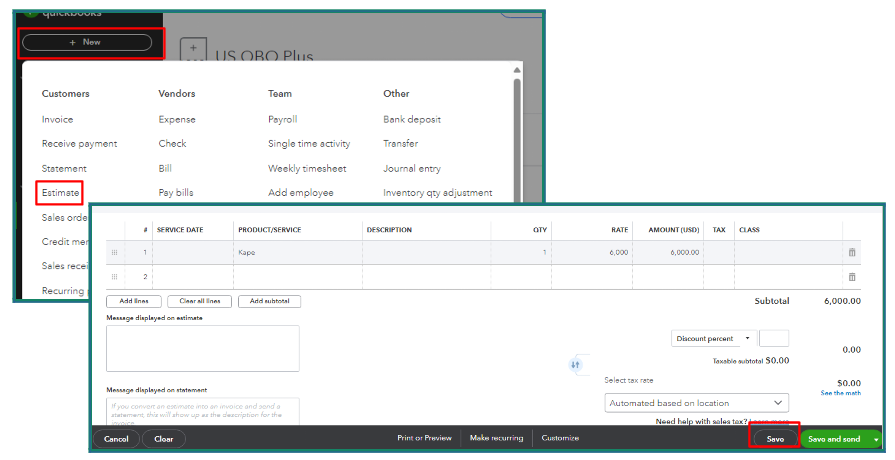
Task: Select Check under Vendors
Action: [172, 144]
